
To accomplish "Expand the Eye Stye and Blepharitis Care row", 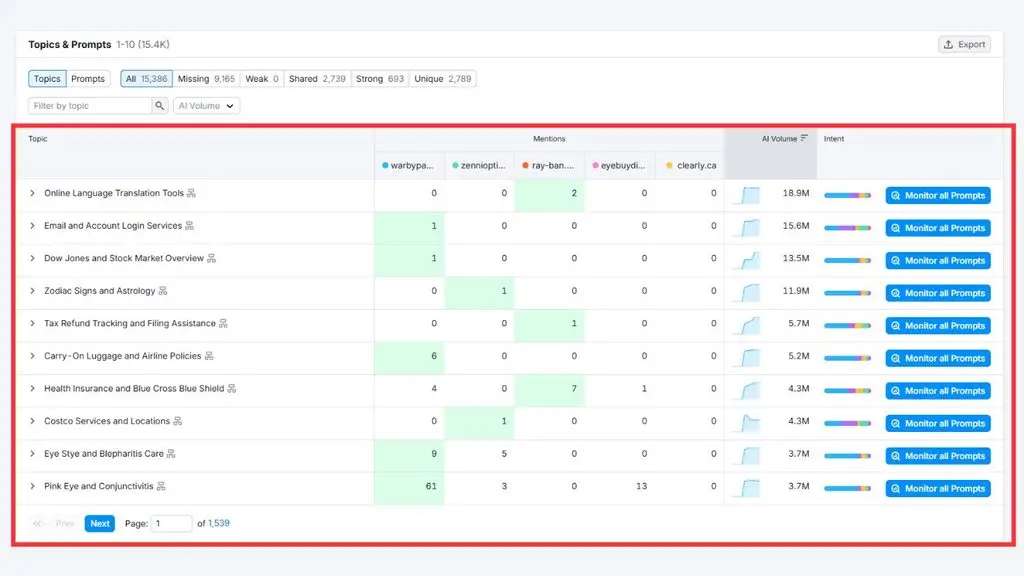I will tap(32, 454).
